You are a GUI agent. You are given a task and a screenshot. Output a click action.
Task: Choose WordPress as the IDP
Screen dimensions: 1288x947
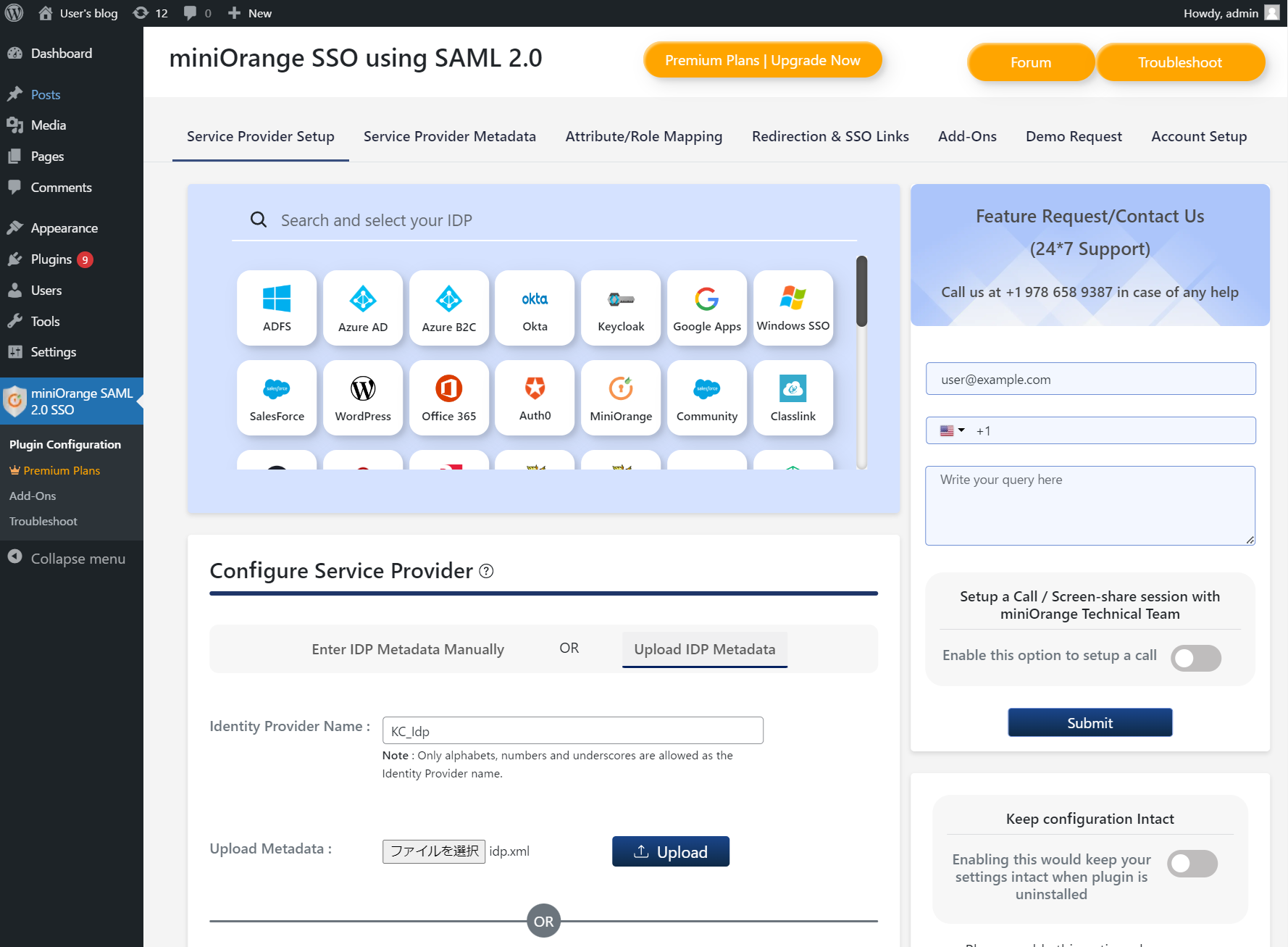(363, 398)
